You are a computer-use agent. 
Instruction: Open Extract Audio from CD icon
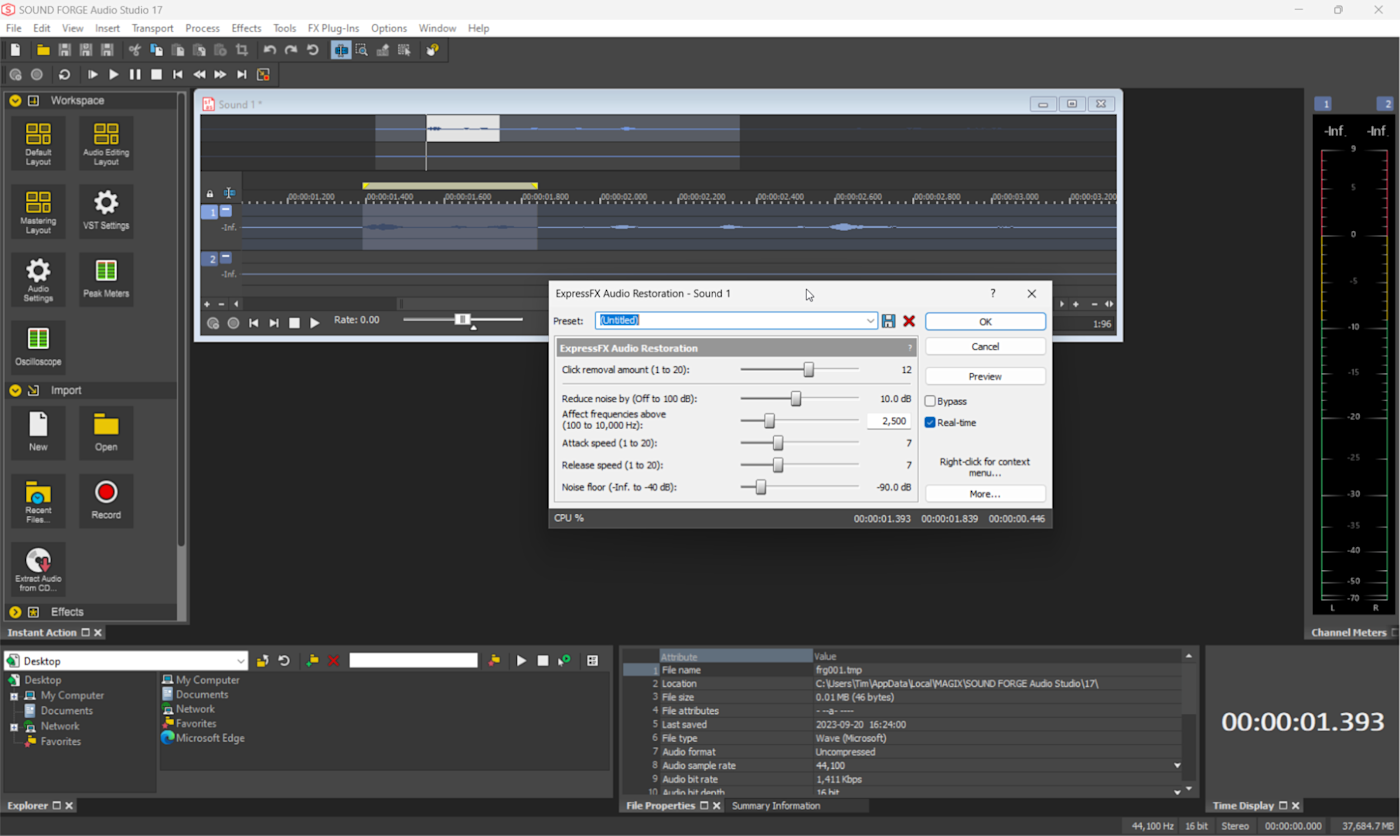[x=38, y=568]
